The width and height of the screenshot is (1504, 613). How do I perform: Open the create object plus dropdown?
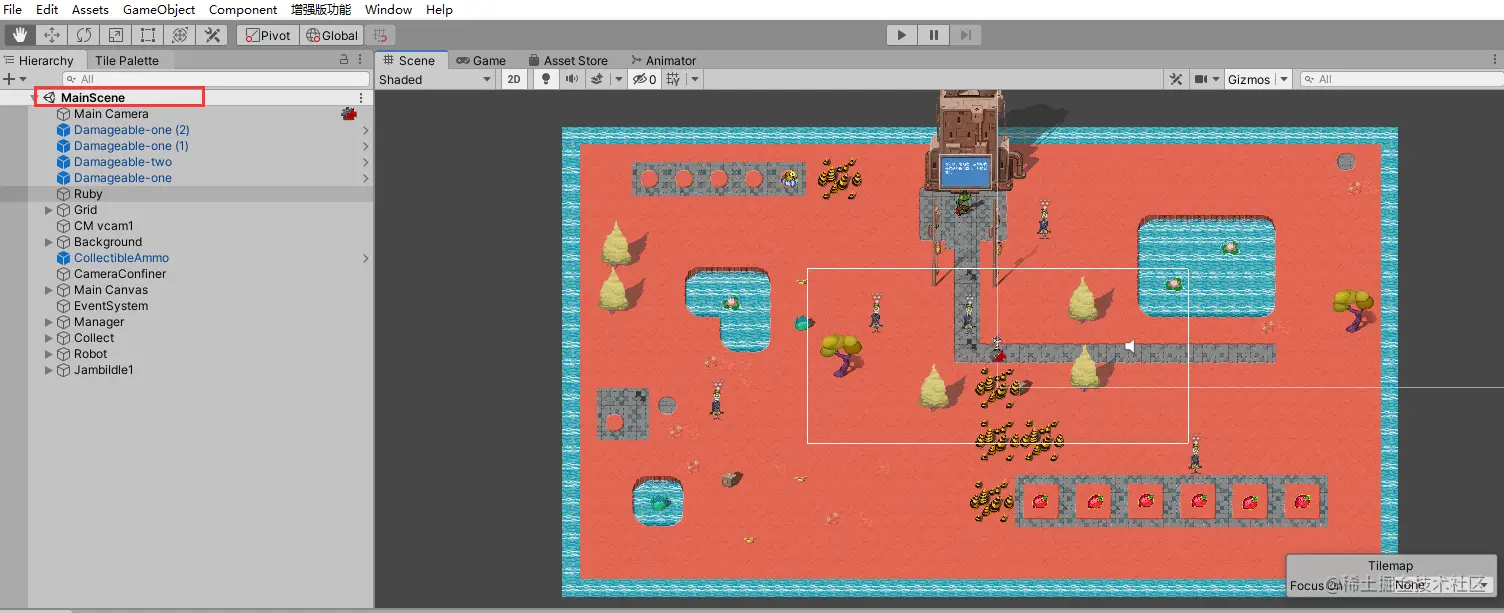click(x=13, y=79)
